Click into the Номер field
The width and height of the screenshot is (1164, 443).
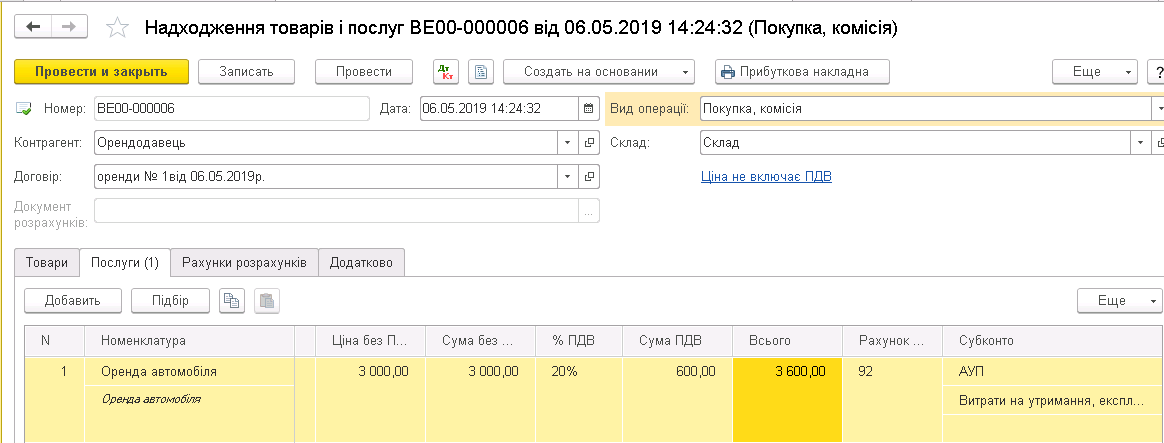(x=232, y=108)
